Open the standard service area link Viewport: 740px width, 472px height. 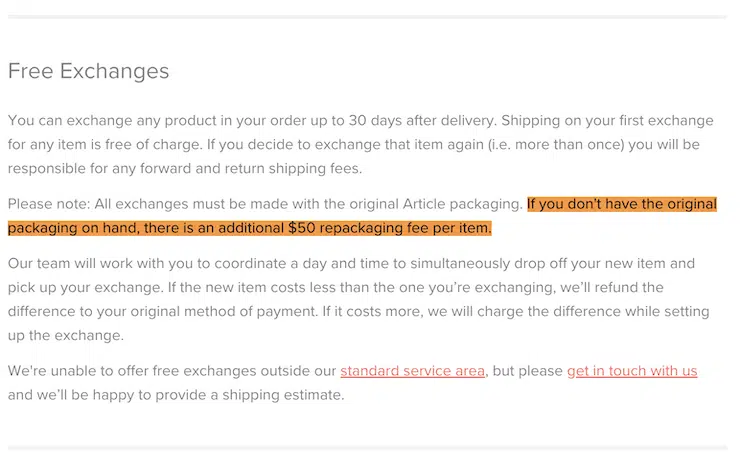tap(412, 371)
